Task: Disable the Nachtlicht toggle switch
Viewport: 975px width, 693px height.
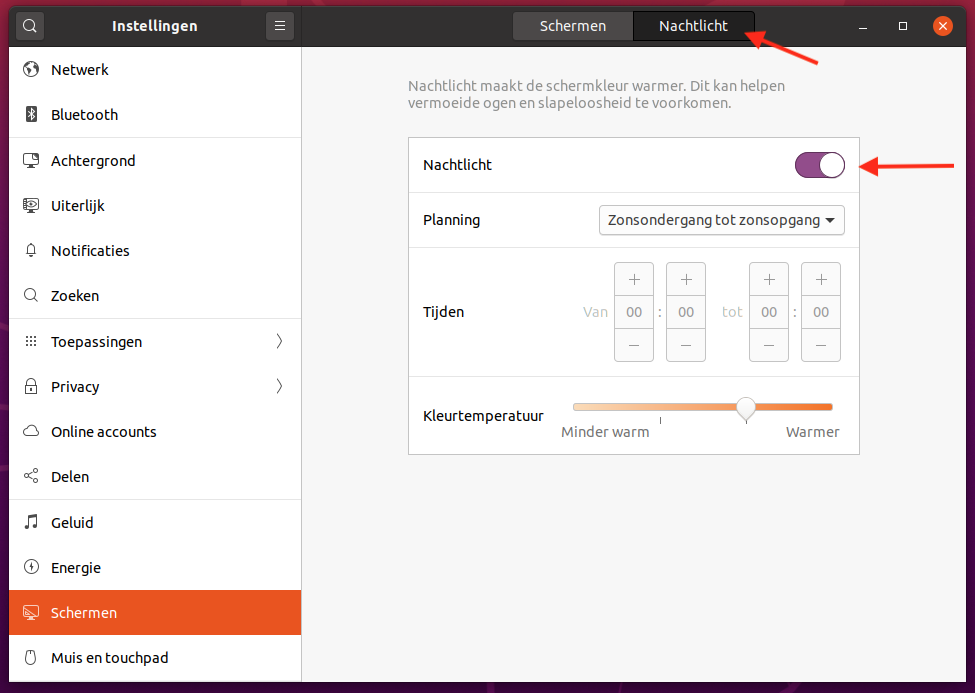Action: [x=820, y=165]
